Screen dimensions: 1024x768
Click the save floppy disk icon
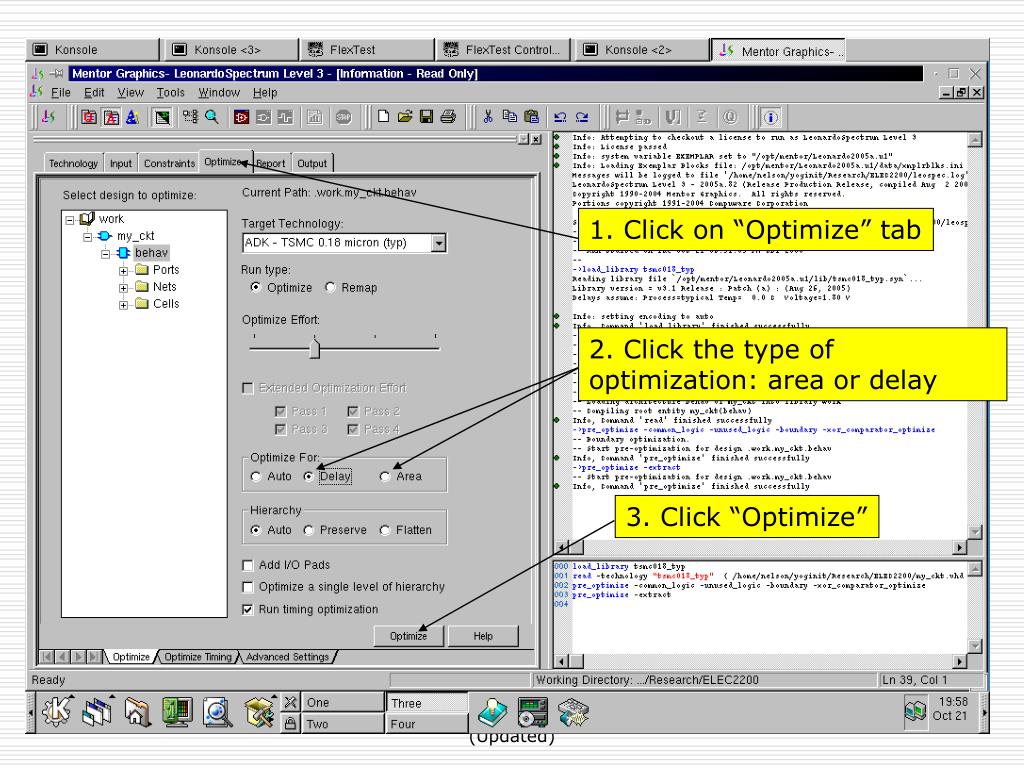pyautogui.click(x=426, y=117)
